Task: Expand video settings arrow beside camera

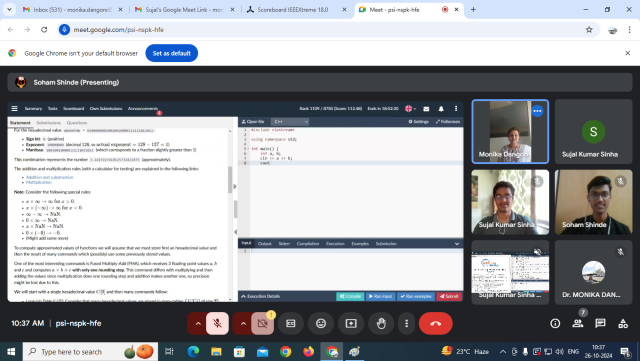Action: 243,323
